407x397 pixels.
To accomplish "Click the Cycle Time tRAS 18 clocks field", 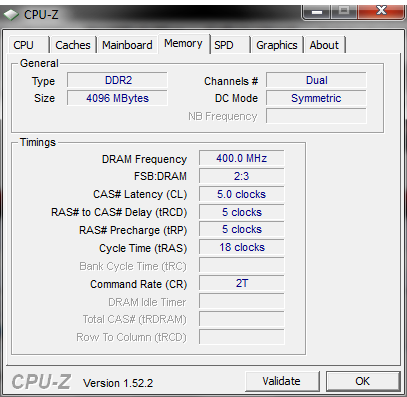I will coord(242,247).
